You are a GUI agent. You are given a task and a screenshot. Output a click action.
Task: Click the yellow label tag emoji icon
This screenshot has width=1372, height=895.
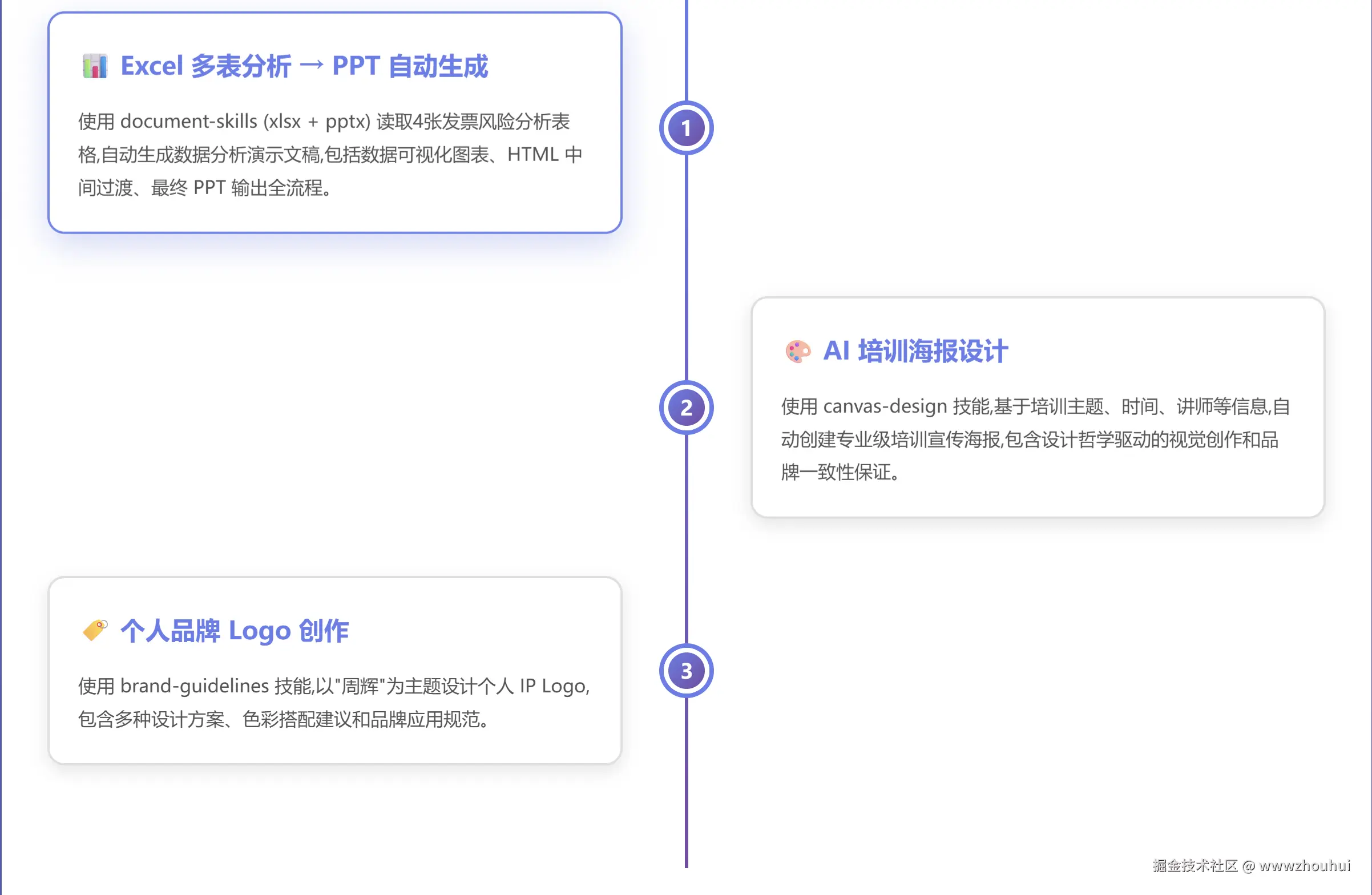tap(95, 630)
